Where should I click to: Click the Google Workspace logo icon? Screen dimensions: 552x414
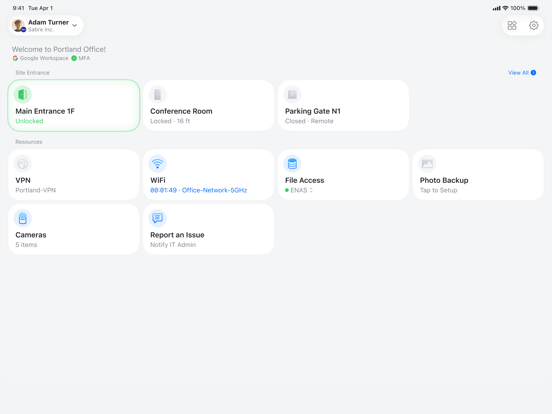point(15,58)
